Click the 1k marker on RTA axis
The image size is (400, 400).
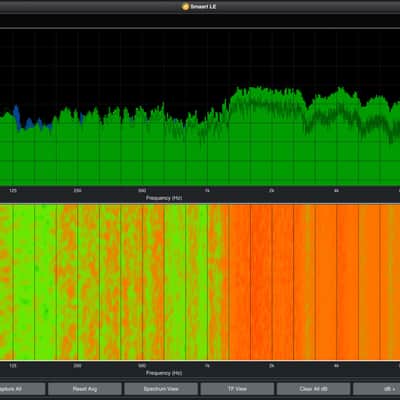point(207,191)
